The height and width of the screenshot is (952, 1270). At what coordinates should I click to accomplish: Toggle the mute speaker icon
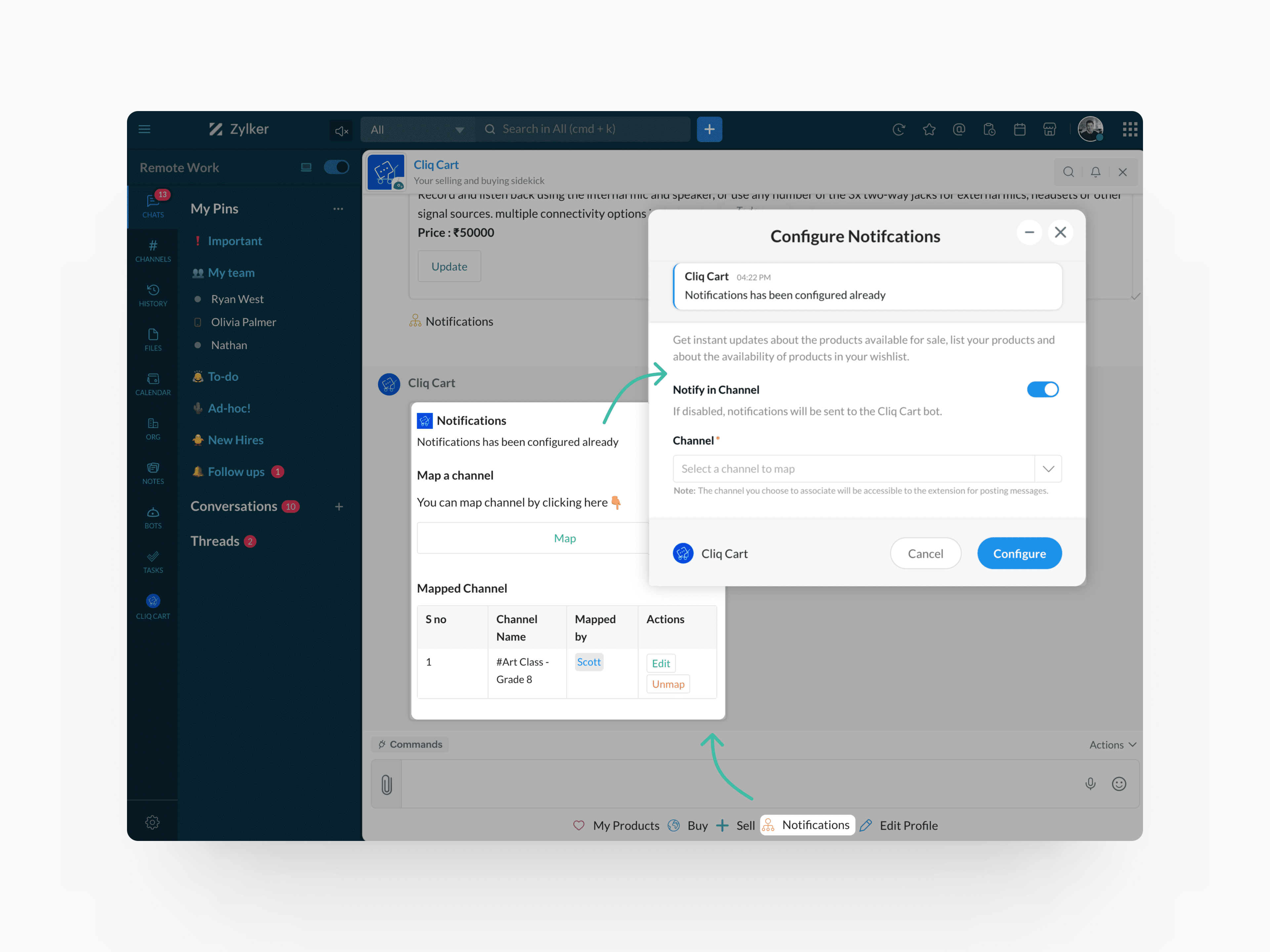pyautogui.click(x=342, y=131)
